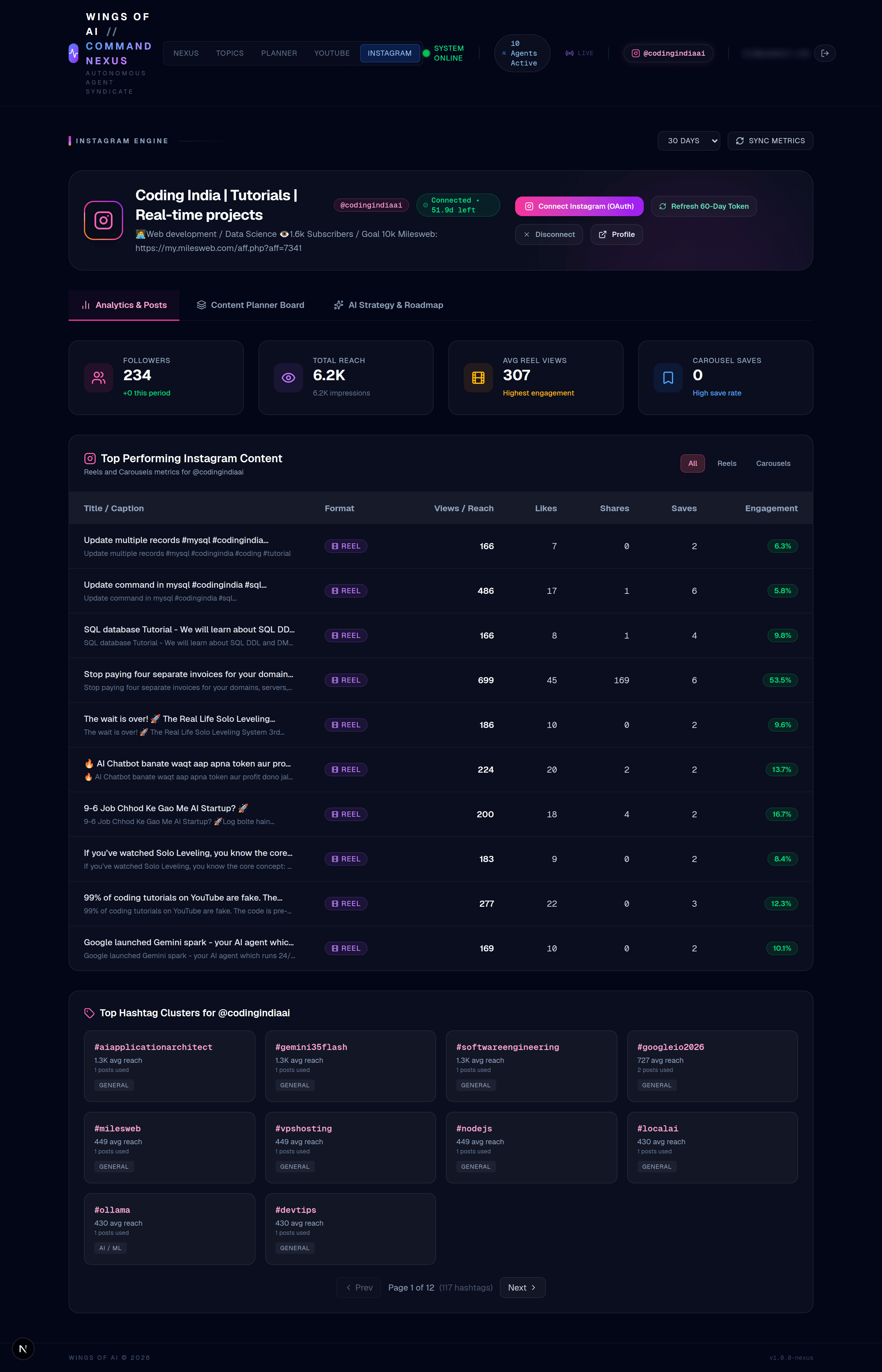Open the NEXUS nav item
The width and height of the screenshot is (882, 1372).
pos(186,53)
